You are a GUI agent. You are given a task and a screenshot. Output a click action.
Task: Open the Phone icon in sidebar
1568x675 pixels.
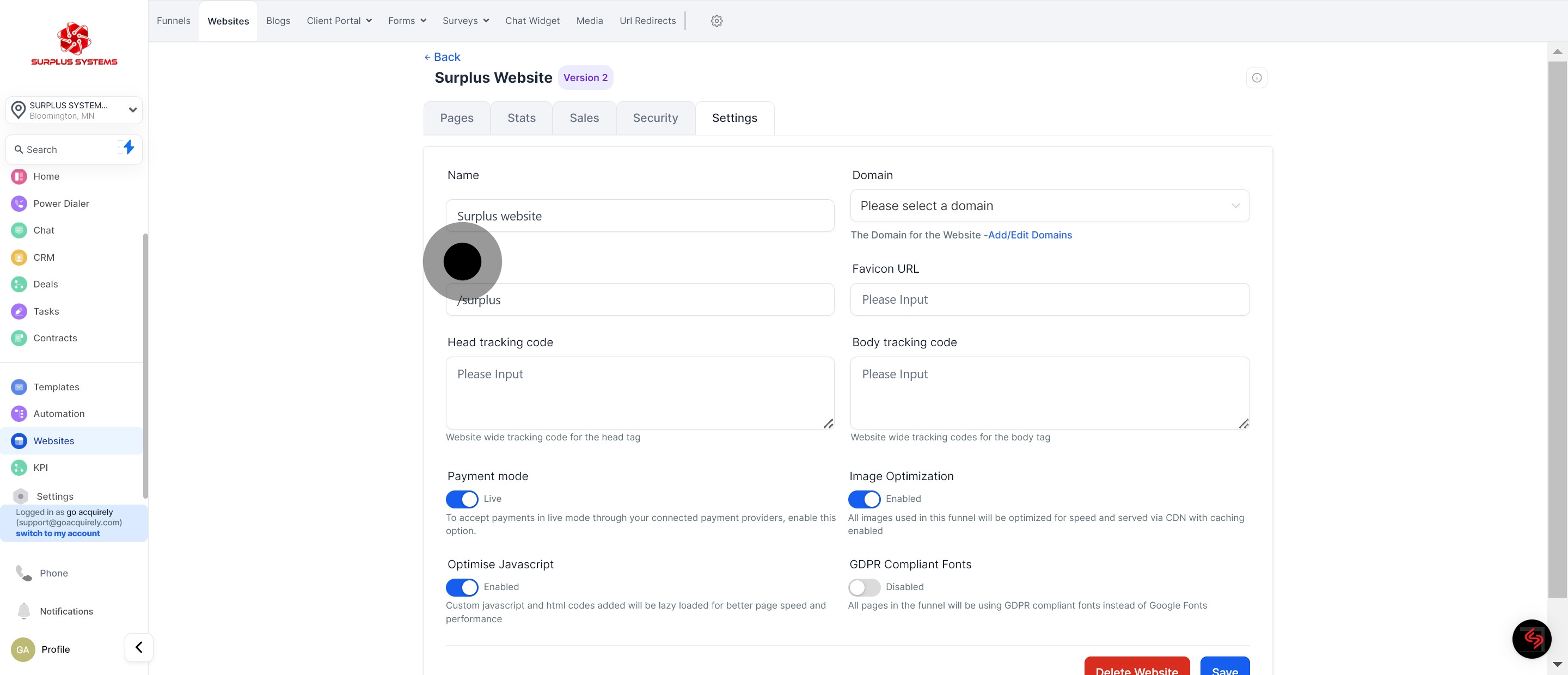pyautogui.click(x=24, y=573)
